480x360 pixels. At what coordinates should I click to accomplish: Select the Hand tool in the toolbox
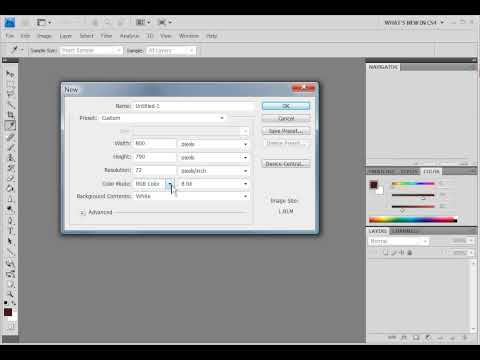(10, 284)
